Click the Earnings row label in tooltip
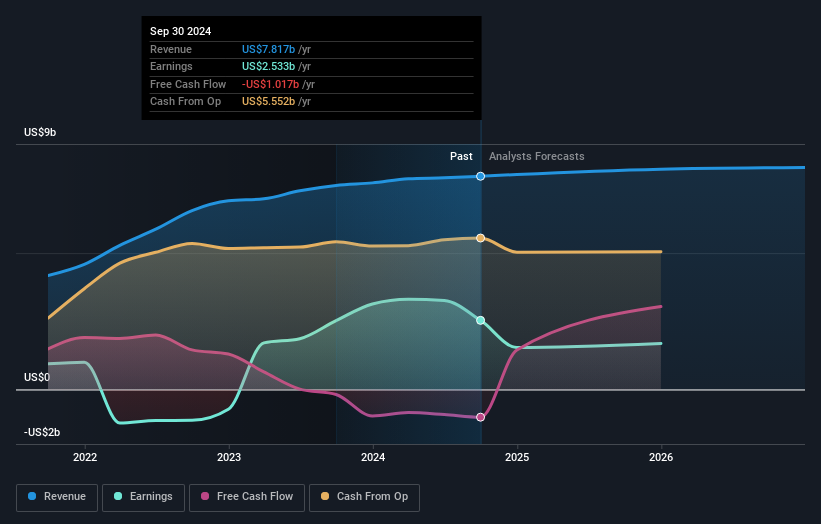The width and height of the screenshot is (821, 524). pos(171,66)
